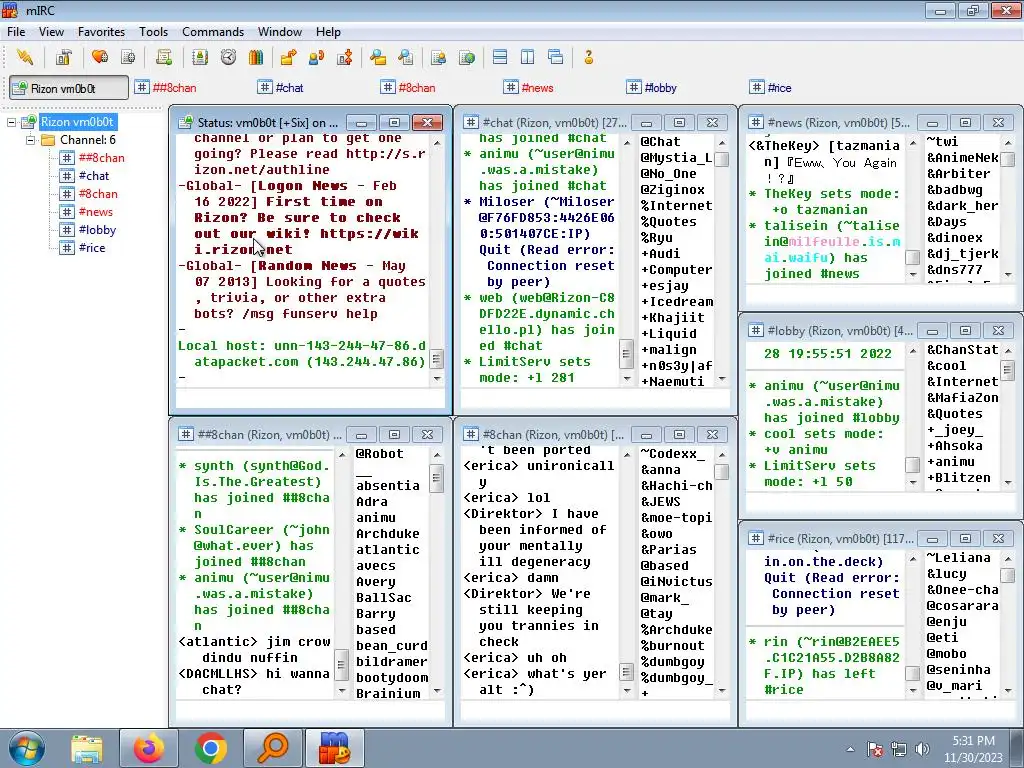This screenshot has height=768, width=1024.
Task: Click the Send File folder icon
Action: tap(288, 57)
